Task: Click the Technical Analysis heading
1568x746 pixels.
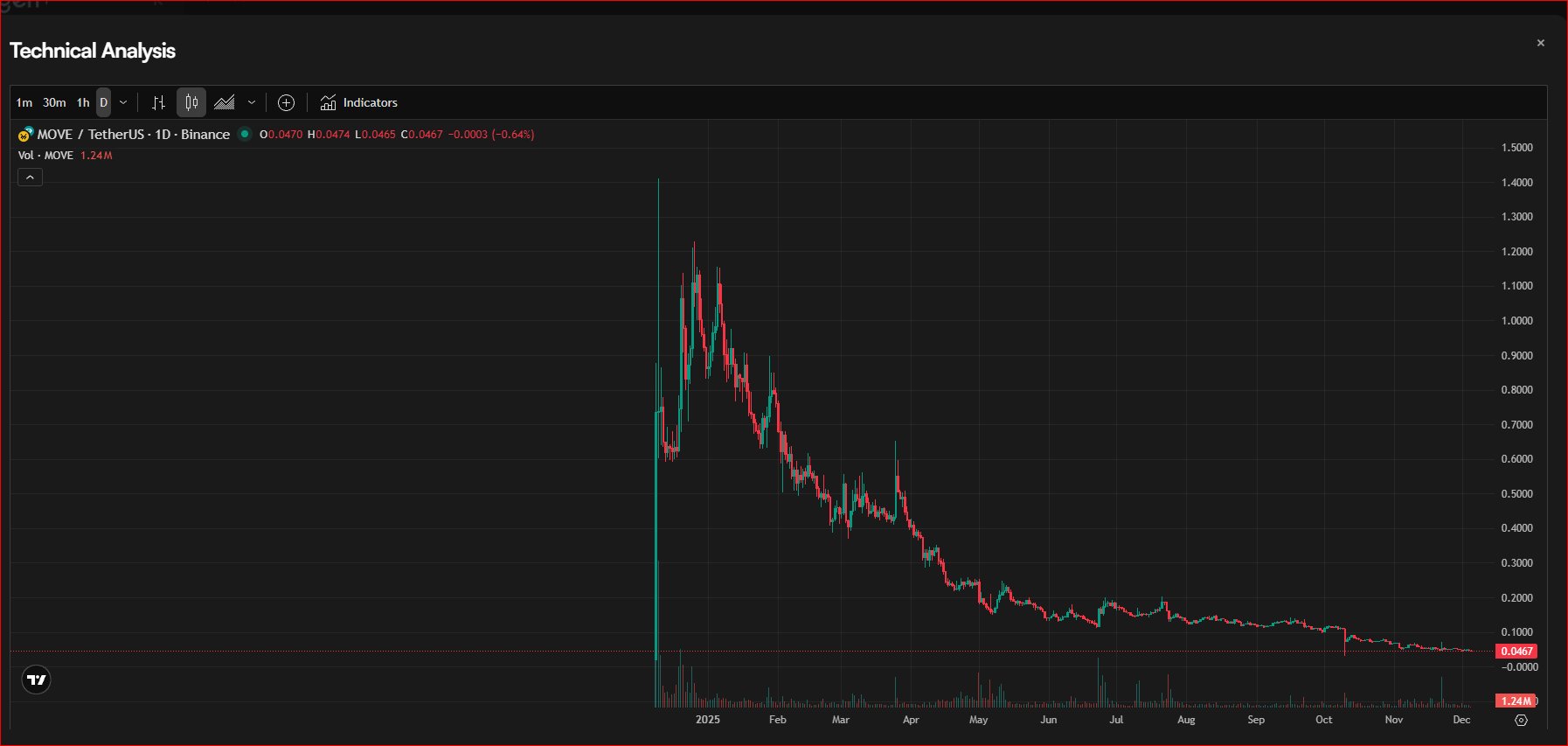Action: [x=93, y=51]
